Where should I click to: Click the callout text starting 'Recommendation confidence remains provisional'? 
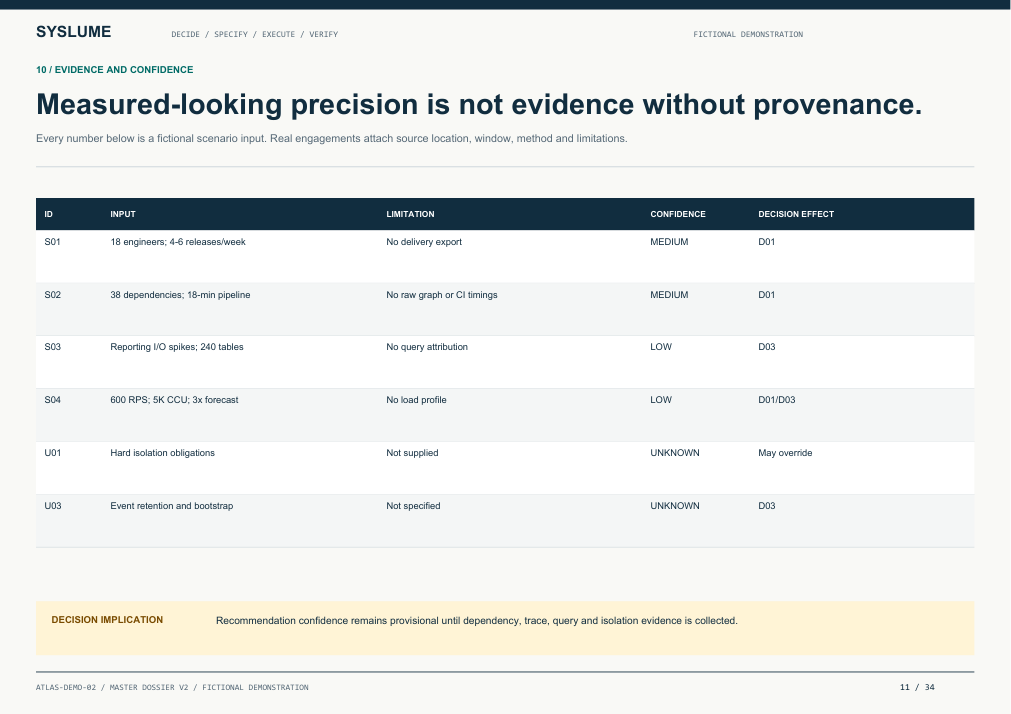[x=476, y=620]
